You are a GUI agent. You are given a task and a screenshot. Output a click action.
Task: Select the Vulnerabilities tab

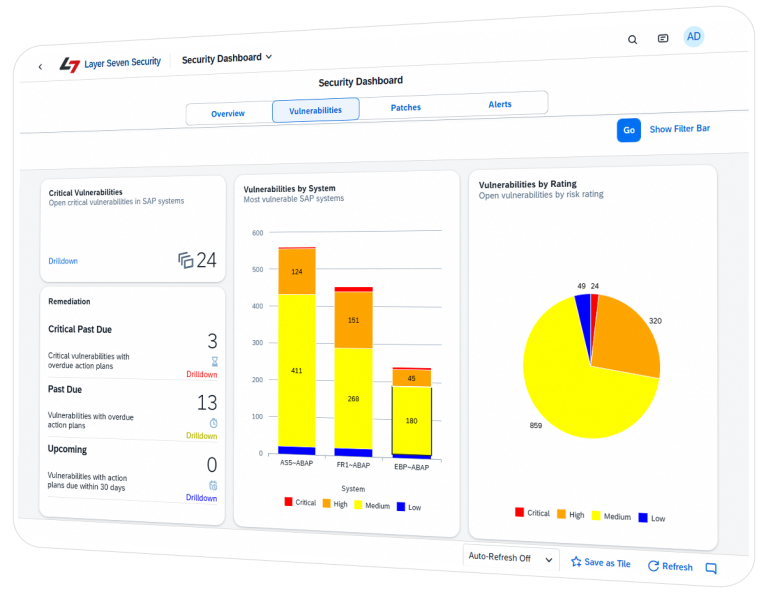tap(315, 110)
